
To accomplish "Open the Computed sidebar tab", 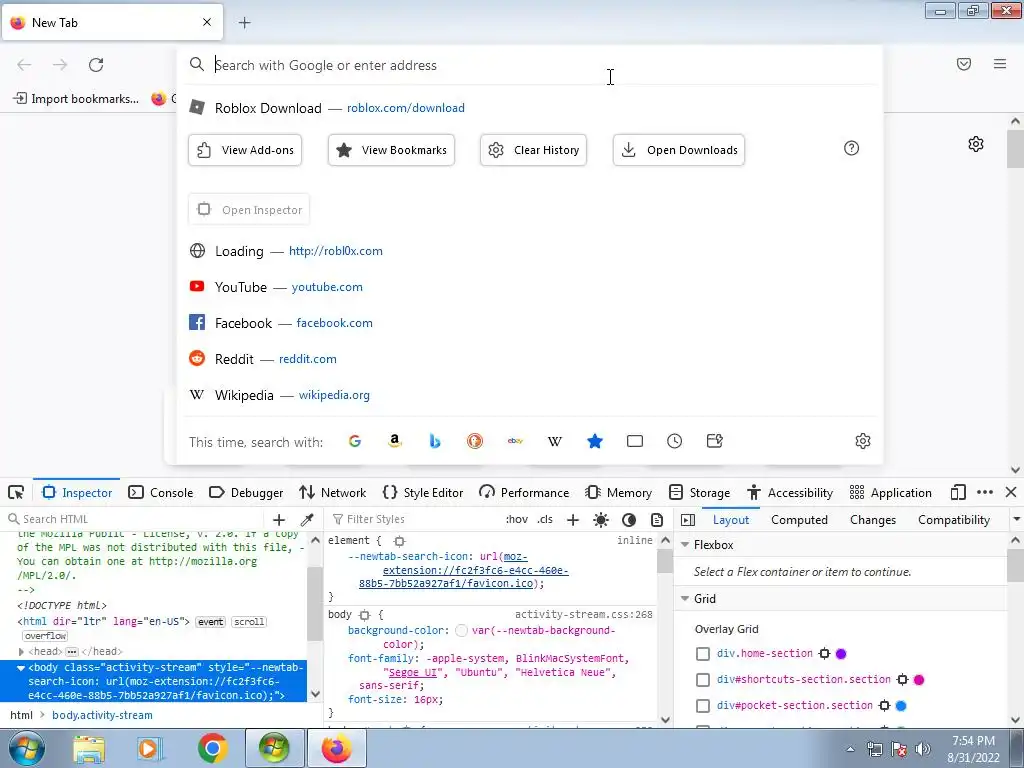I will 799,520.
